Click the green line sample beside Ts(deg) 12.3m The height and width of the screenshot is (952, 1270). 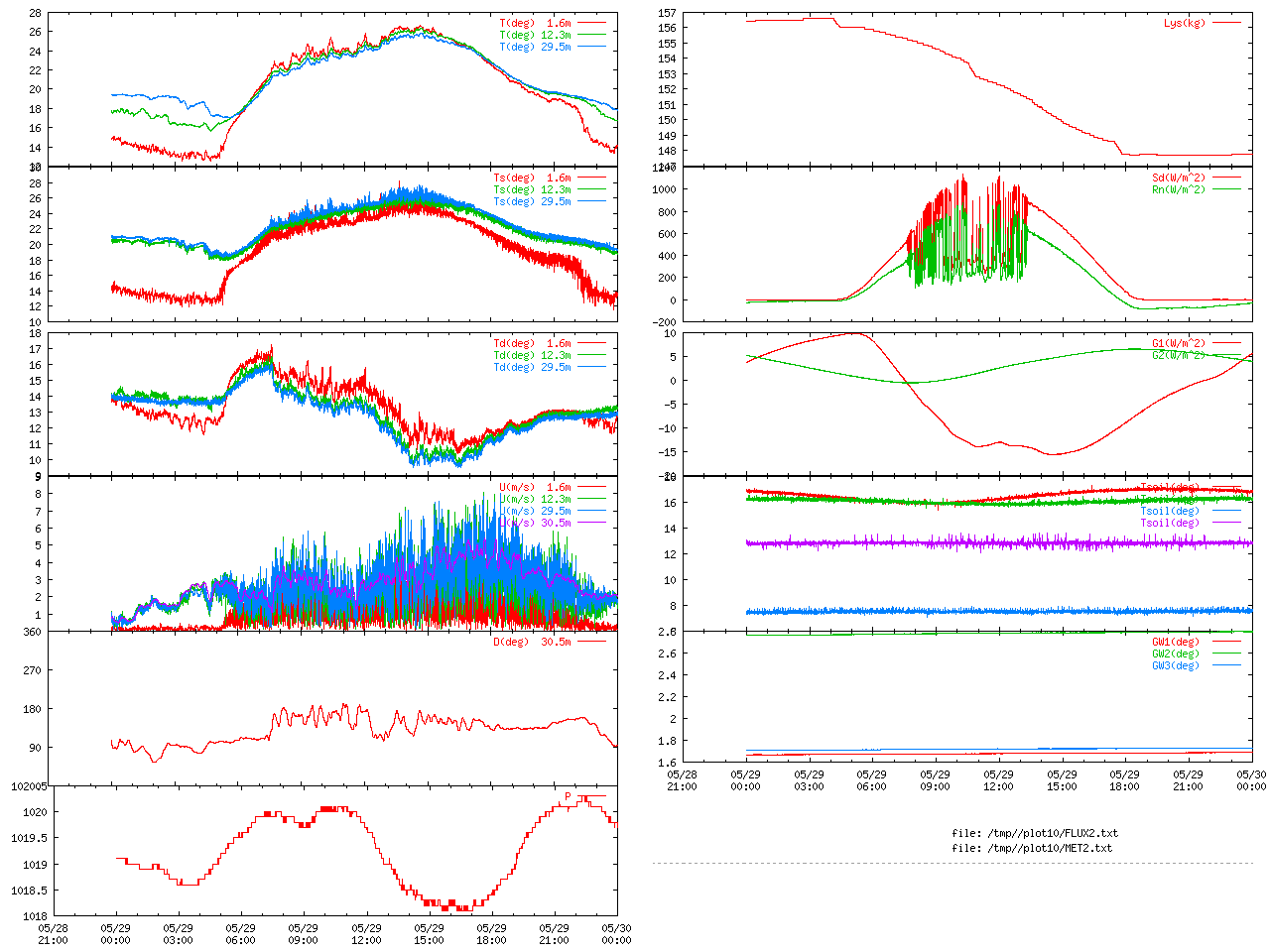point(591,189)
